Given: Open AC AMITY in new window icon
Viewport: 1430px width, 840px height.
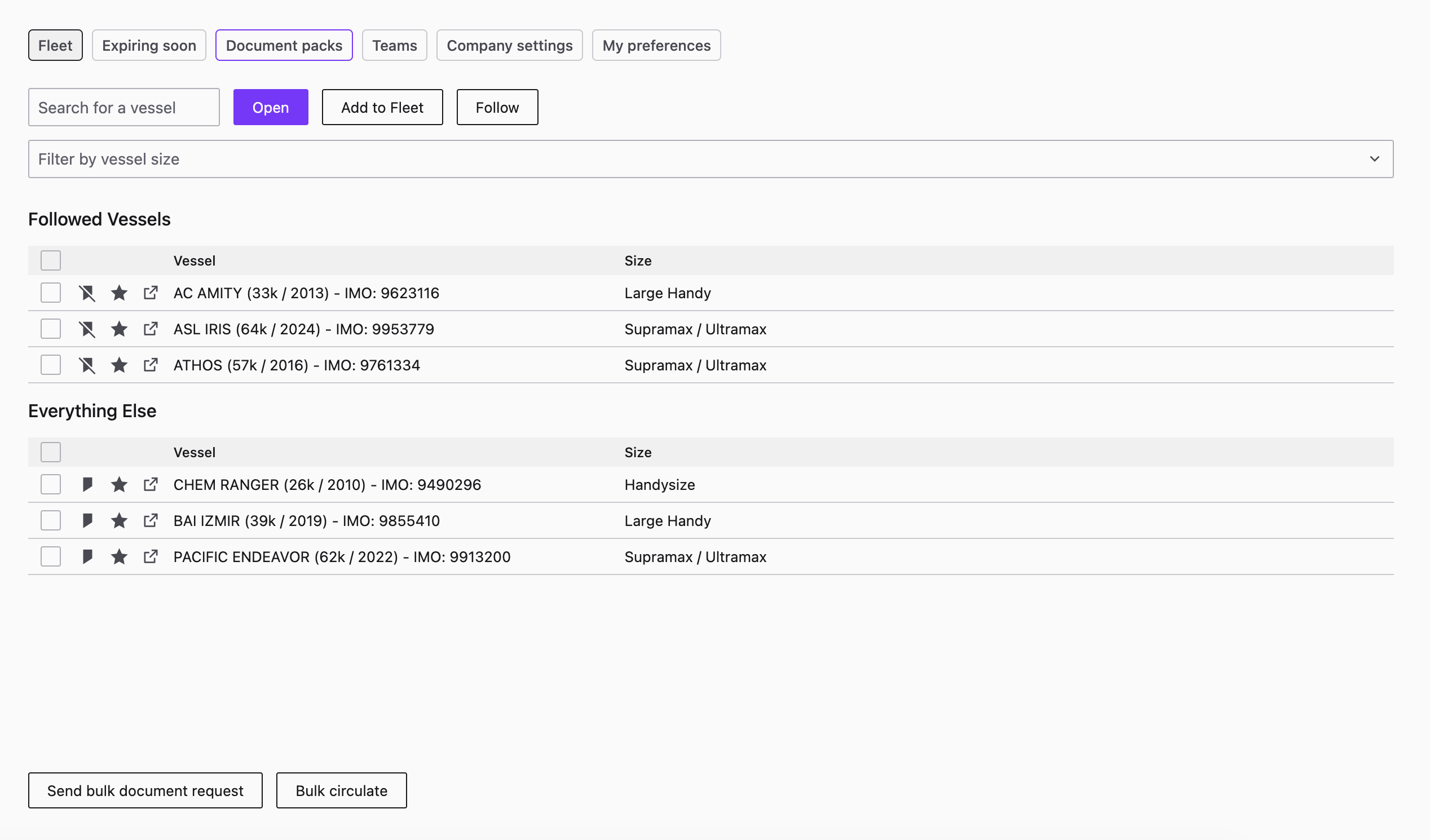Looking at the screenshot, I should coord(151,293).
